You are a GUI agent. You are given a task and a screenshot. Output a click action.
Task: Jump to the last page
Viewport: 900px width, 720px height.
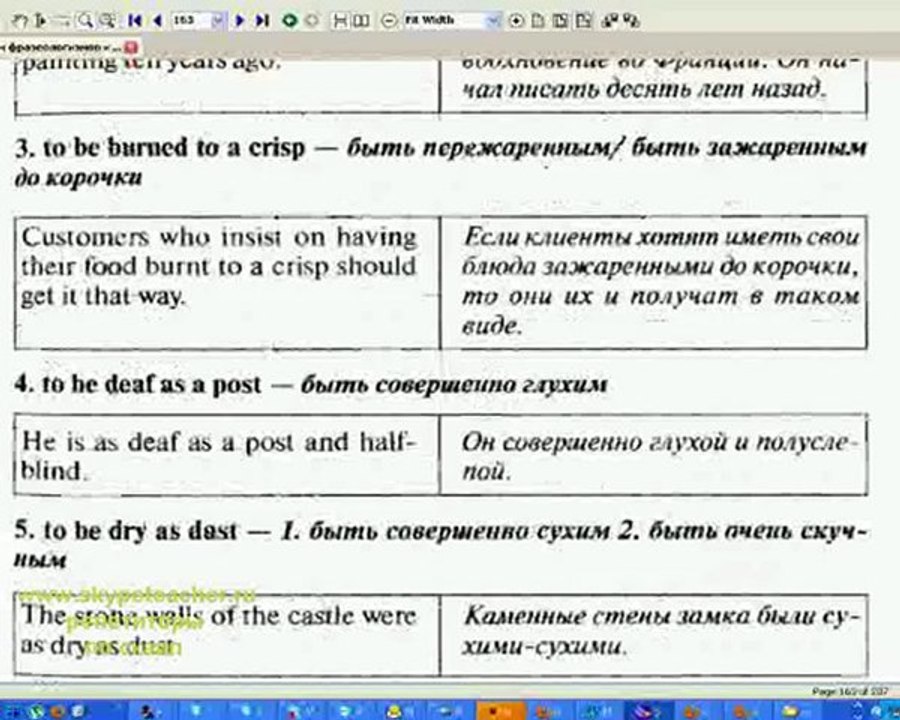(262, 21)
